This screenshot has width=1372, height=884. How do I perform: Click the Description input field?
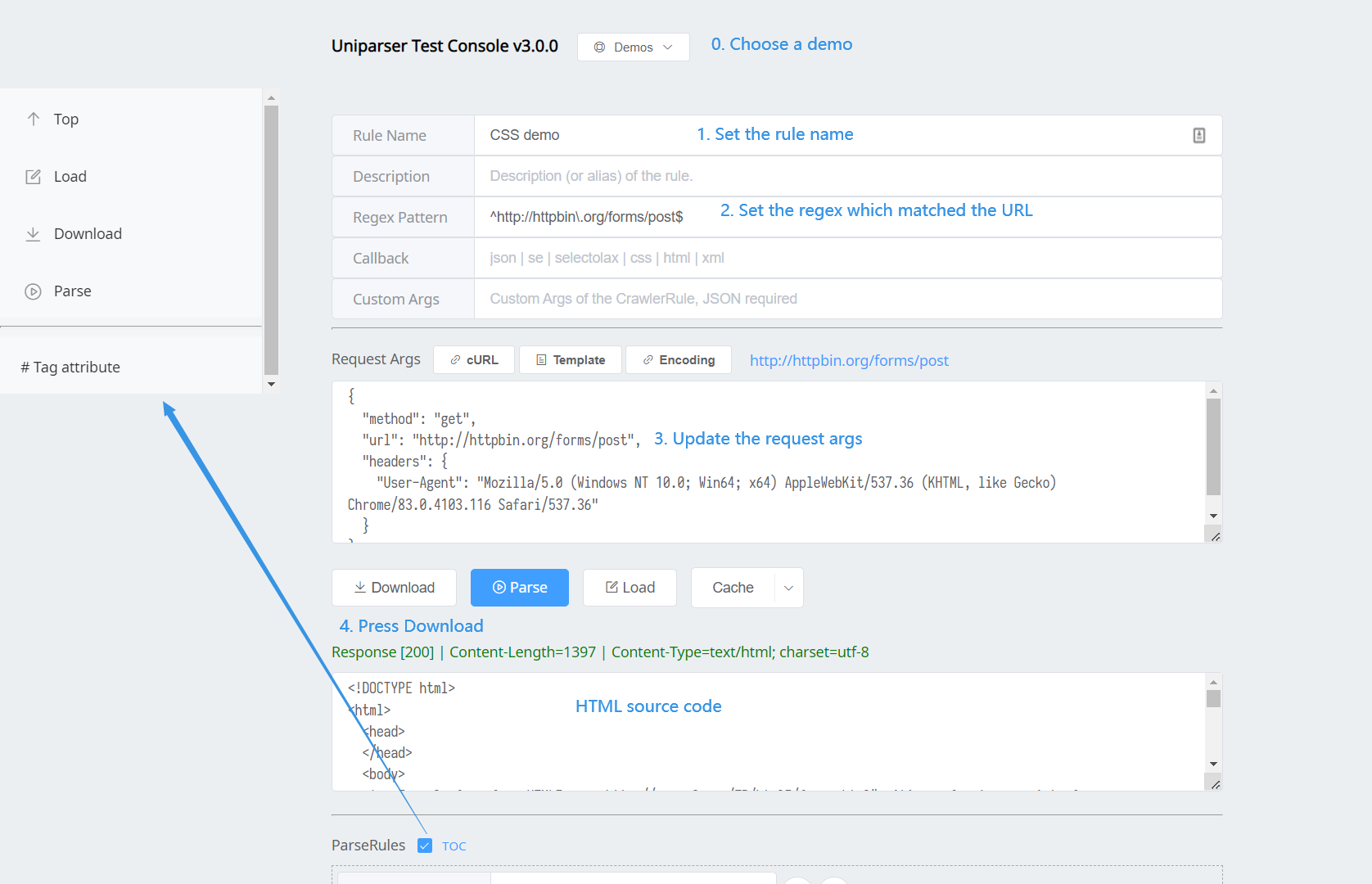point(847,176)
